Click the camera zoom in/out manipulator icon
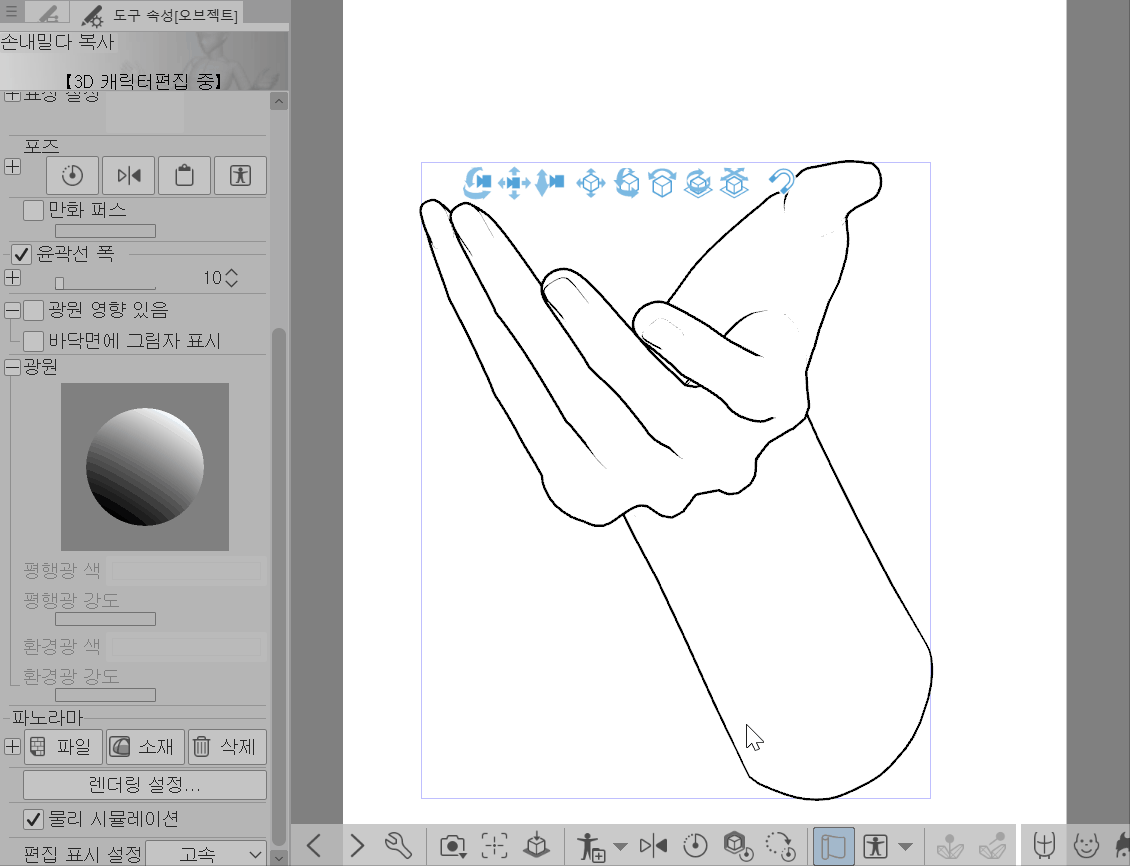 coord(550,182)
